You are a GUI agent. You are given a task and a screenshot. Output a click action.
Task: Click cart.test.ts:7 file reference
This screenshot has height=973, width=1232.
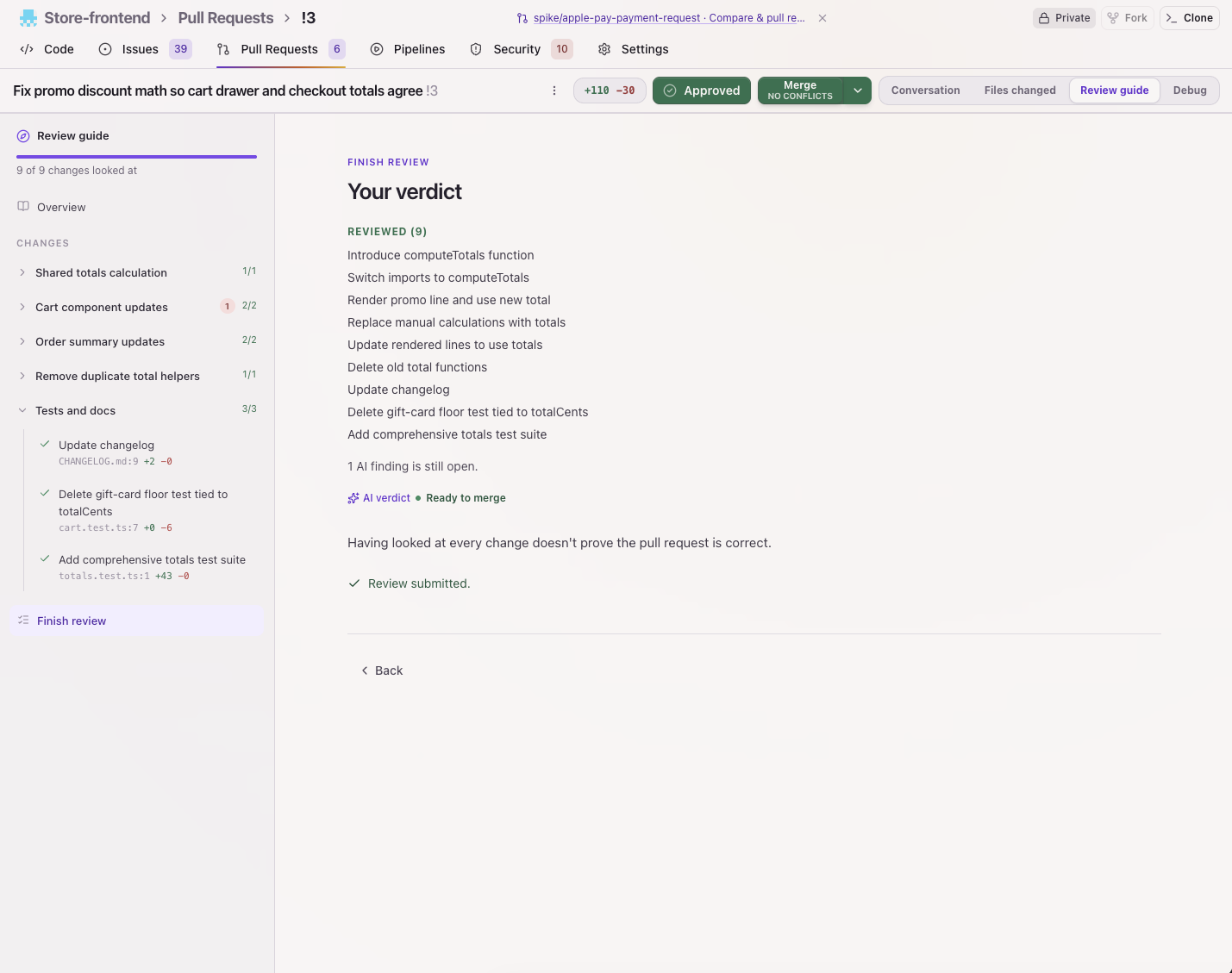pos(98,528)
